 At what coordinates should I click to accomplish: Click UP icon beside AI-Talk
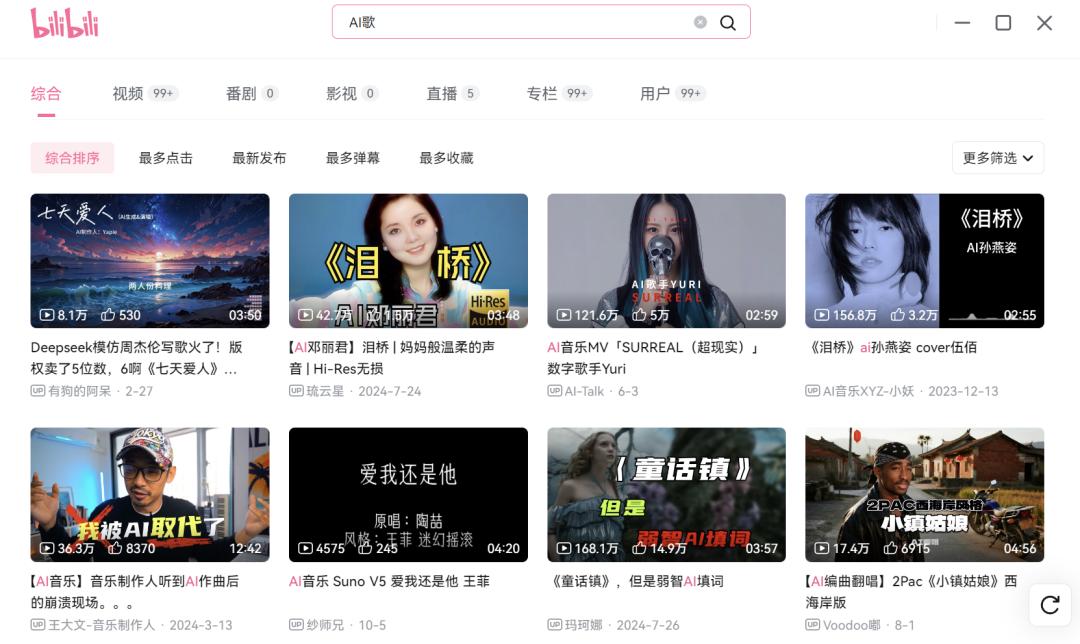coord(554,391)
